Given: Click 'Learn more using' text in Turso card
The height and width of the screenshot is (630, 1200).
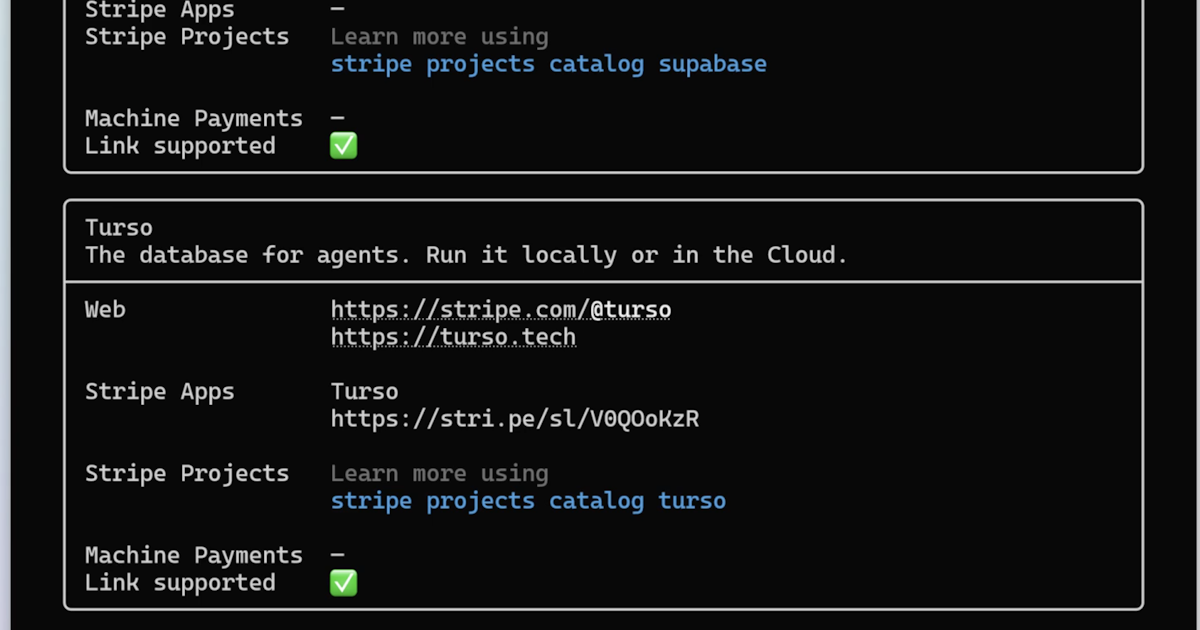Looking at the screenshot, I should (x=440, y=474).
